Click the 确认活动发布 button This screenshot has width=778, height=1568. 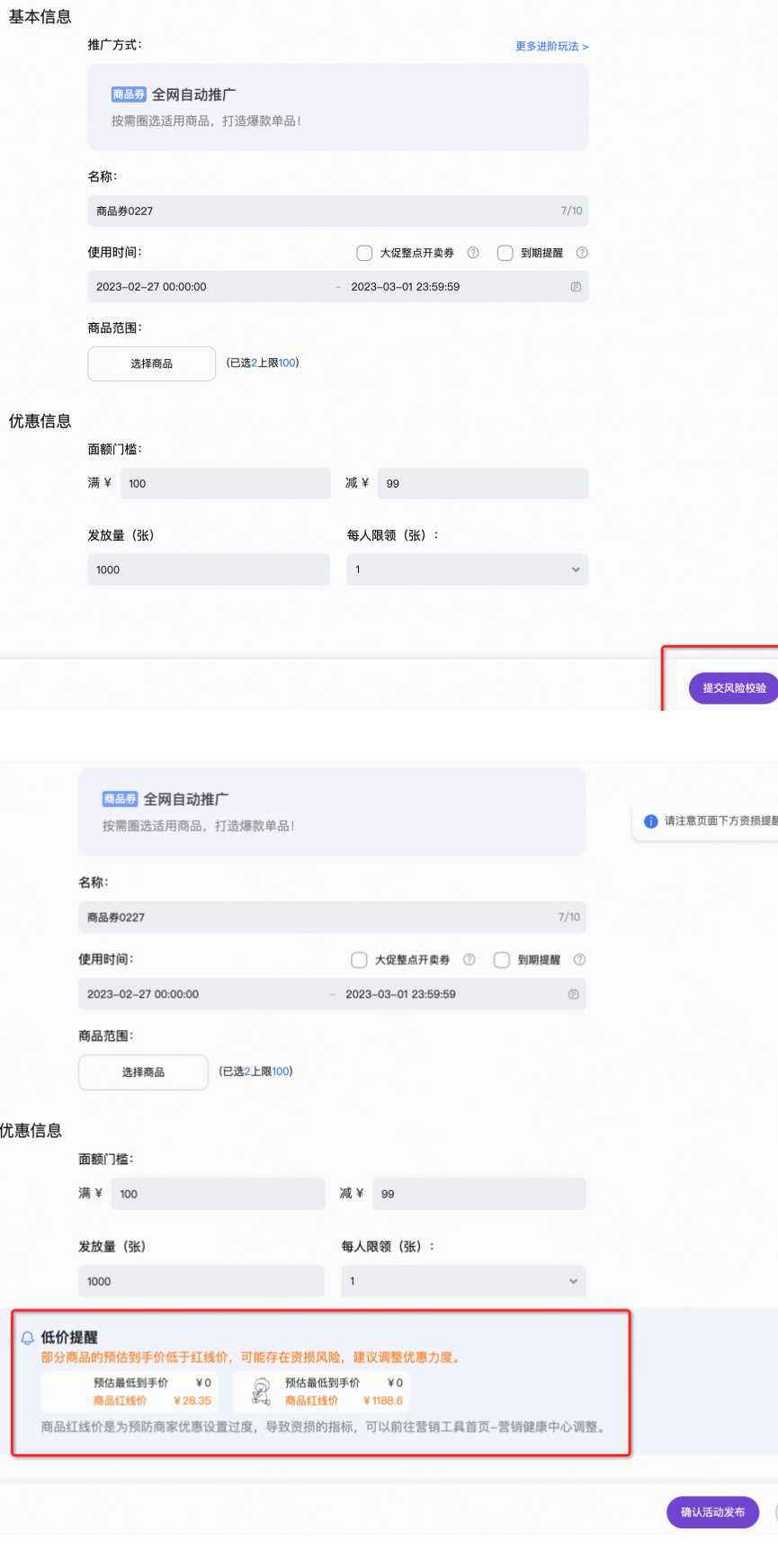pyautogui.click(x=712, y=1512)
